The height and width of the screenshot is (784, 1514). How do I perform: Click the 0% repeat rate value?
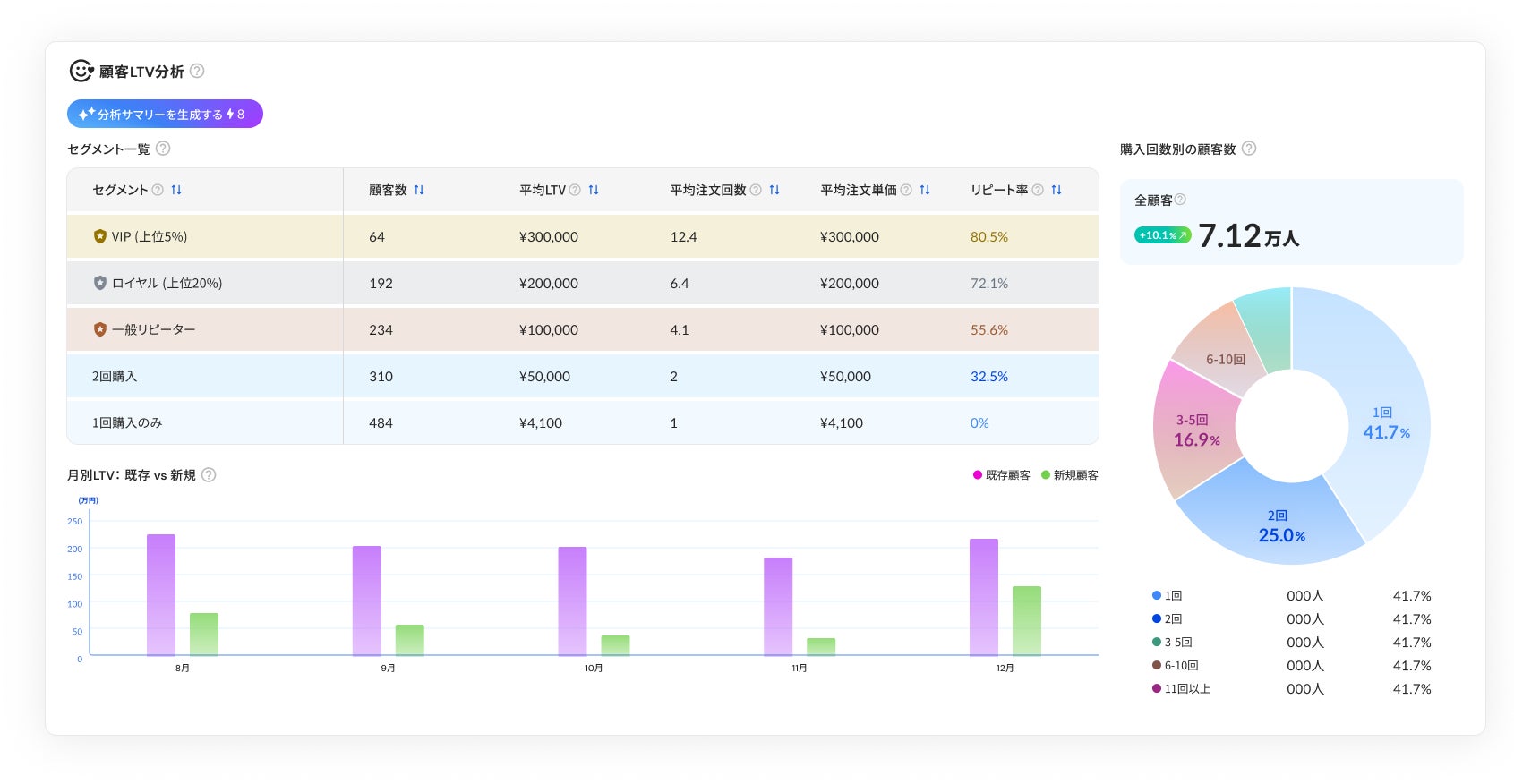pyautogui.click(x=979, y=422)
